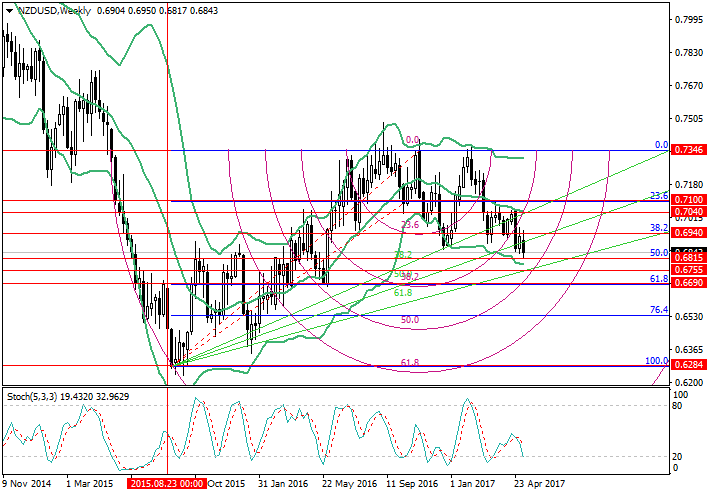Click the blue 61.8 Fibonacci retracement label

(x=659, y=279)
